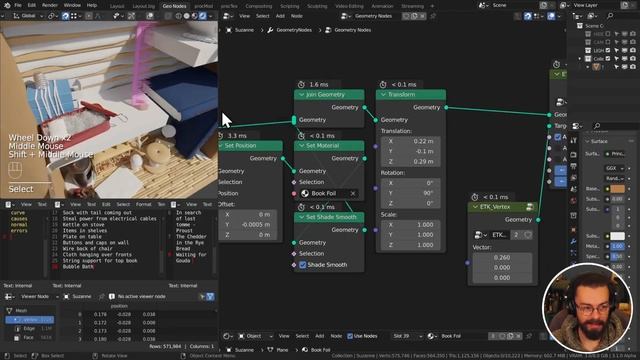
Task: Add a new workspace with the plus tab
Action: point(432,6)
